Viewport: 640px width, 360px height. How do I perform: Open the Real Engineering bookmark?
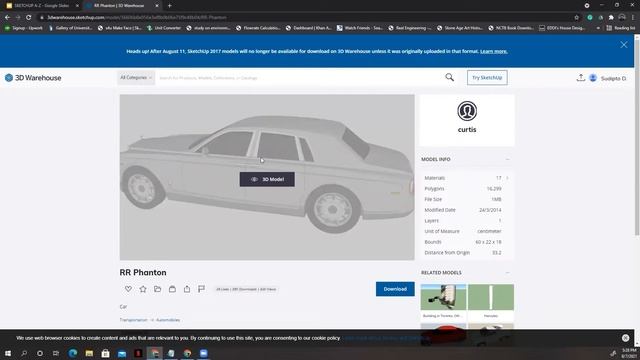pos(410,28)
